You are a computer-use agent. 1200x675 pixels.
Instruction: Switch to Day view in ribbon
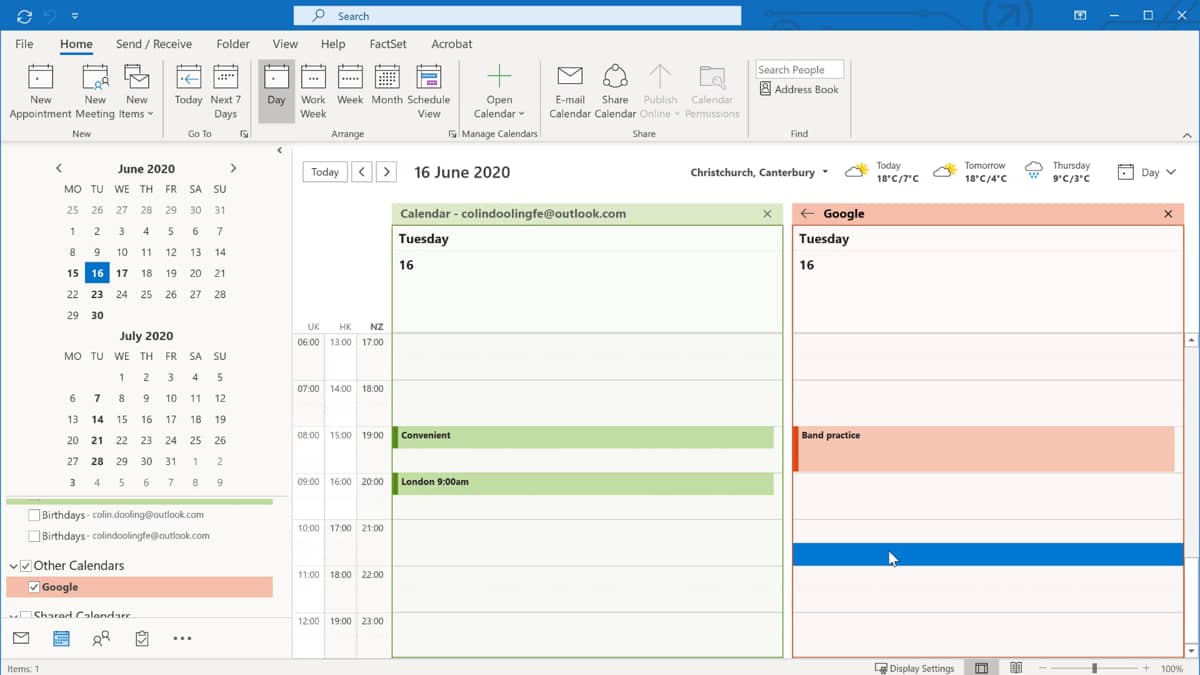pyautogui.click(x=276, y=92)
